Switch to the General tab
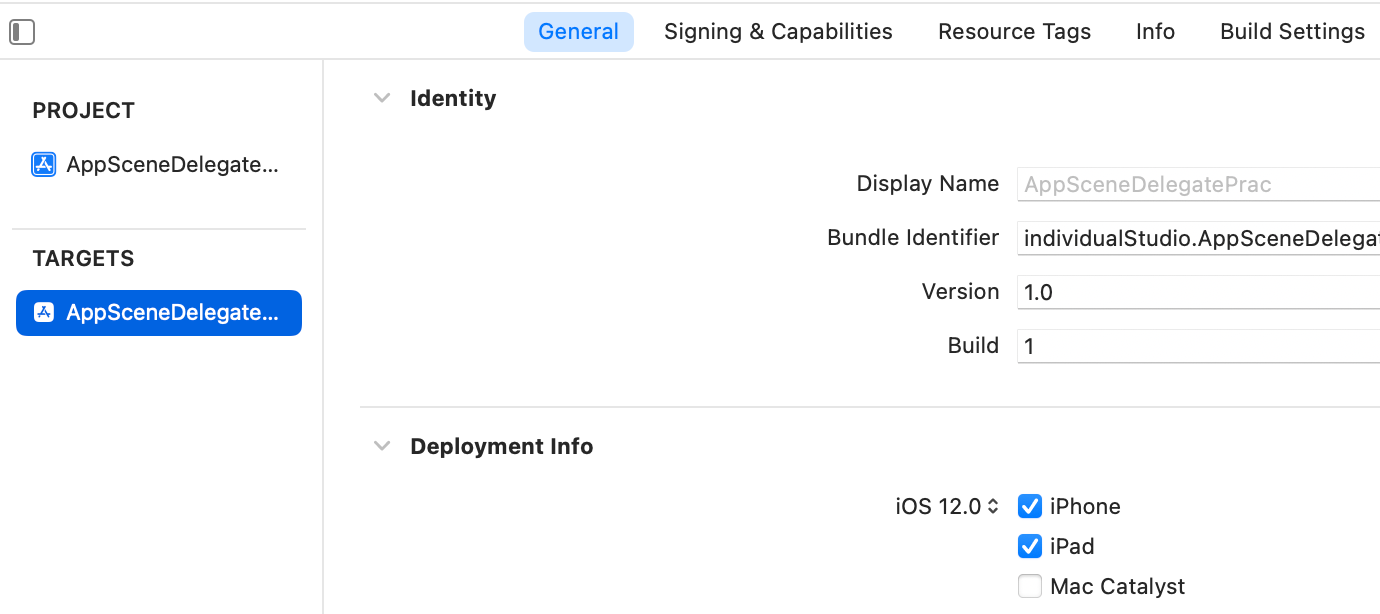 (x=579, y=31)
